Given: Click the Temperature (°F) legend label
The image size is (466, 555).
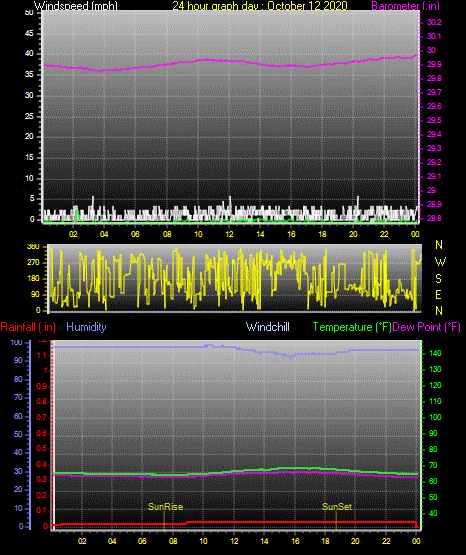Looking at the screenshot, I should [352, 327].
